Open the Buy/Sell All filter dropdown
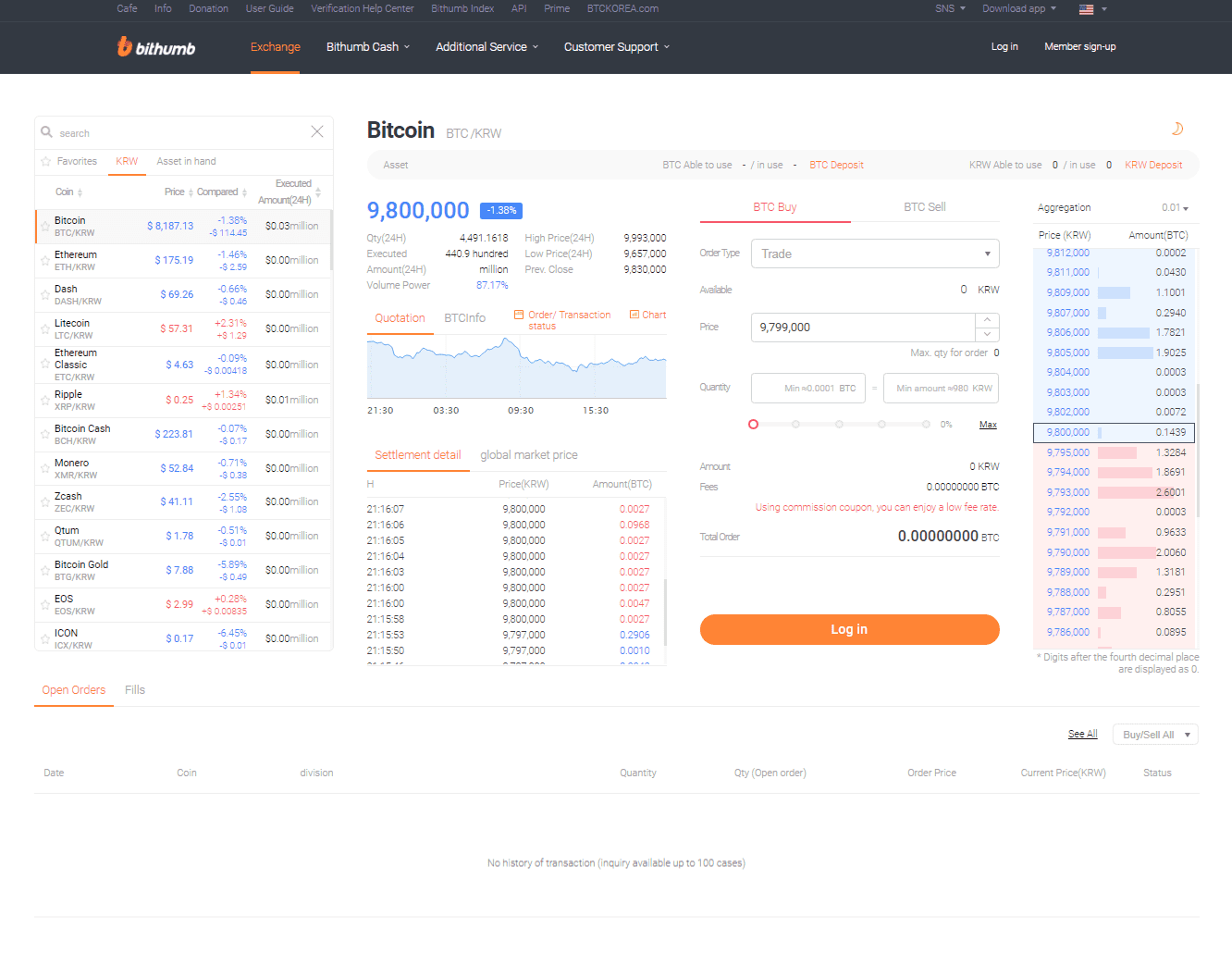This screenshot has height=965, width=1232. click(1155, 735)
